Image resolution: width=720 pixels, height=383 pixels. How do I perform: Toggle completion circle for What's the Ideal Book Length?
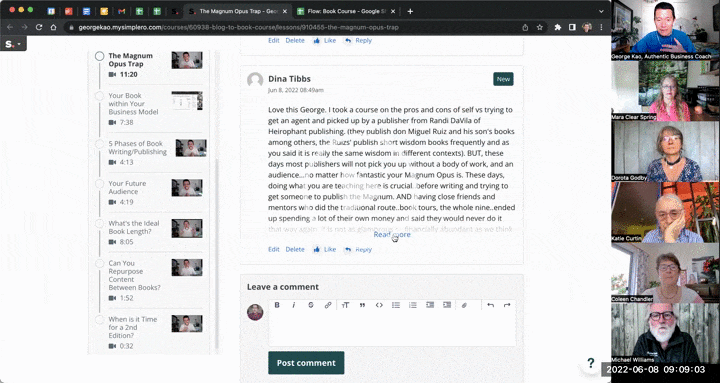coord(100,224)
